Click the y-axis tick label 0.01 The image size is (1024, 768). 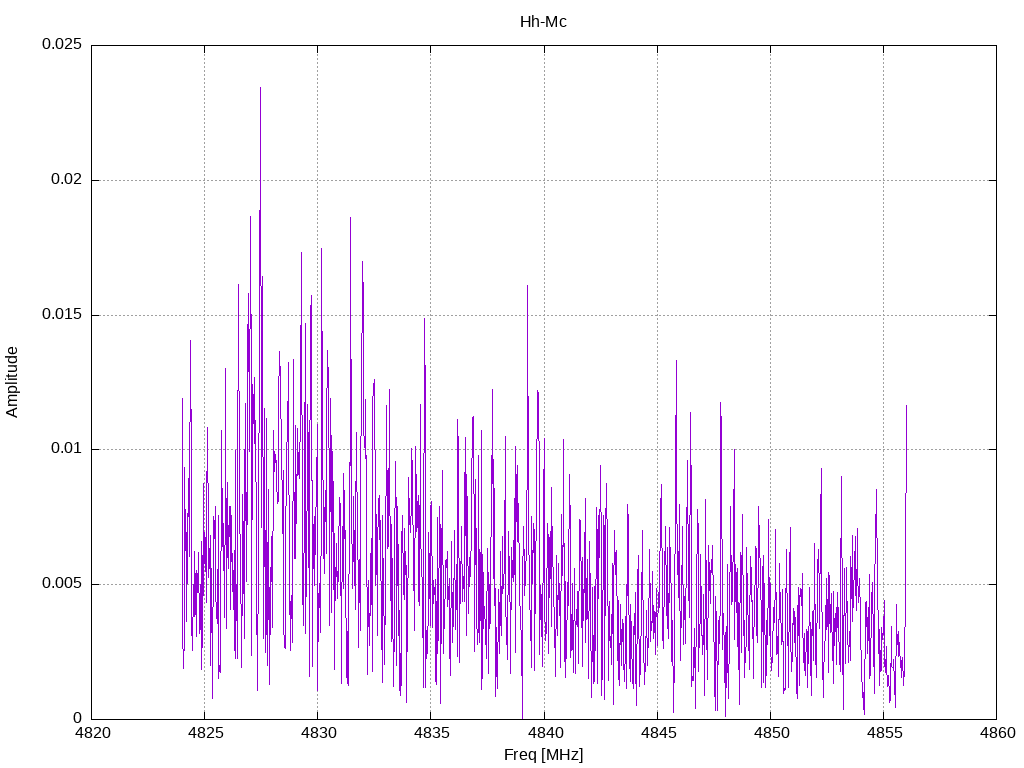click(x=67, y=449)
